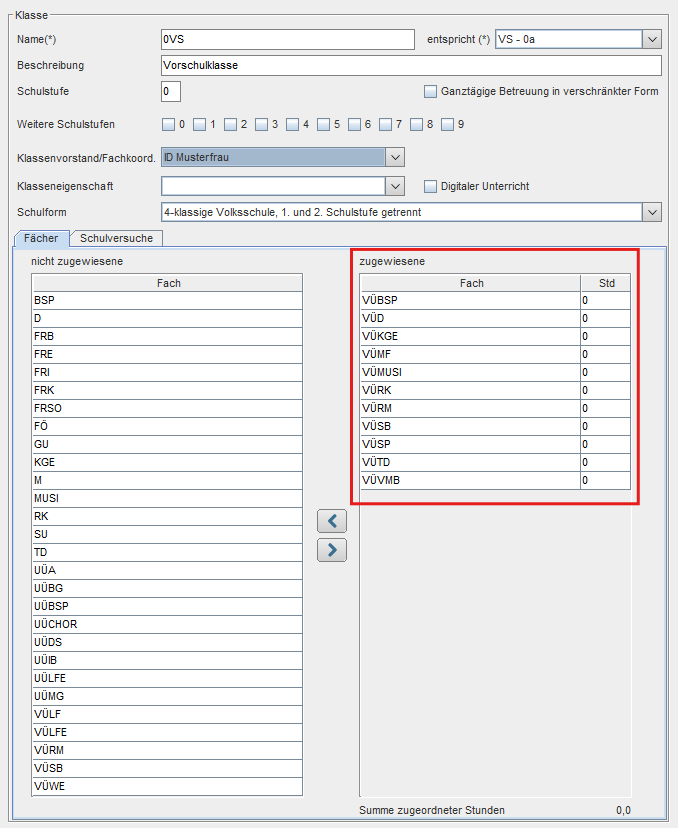
Task: Select the Fächer tab
Action: coord(41,238)
